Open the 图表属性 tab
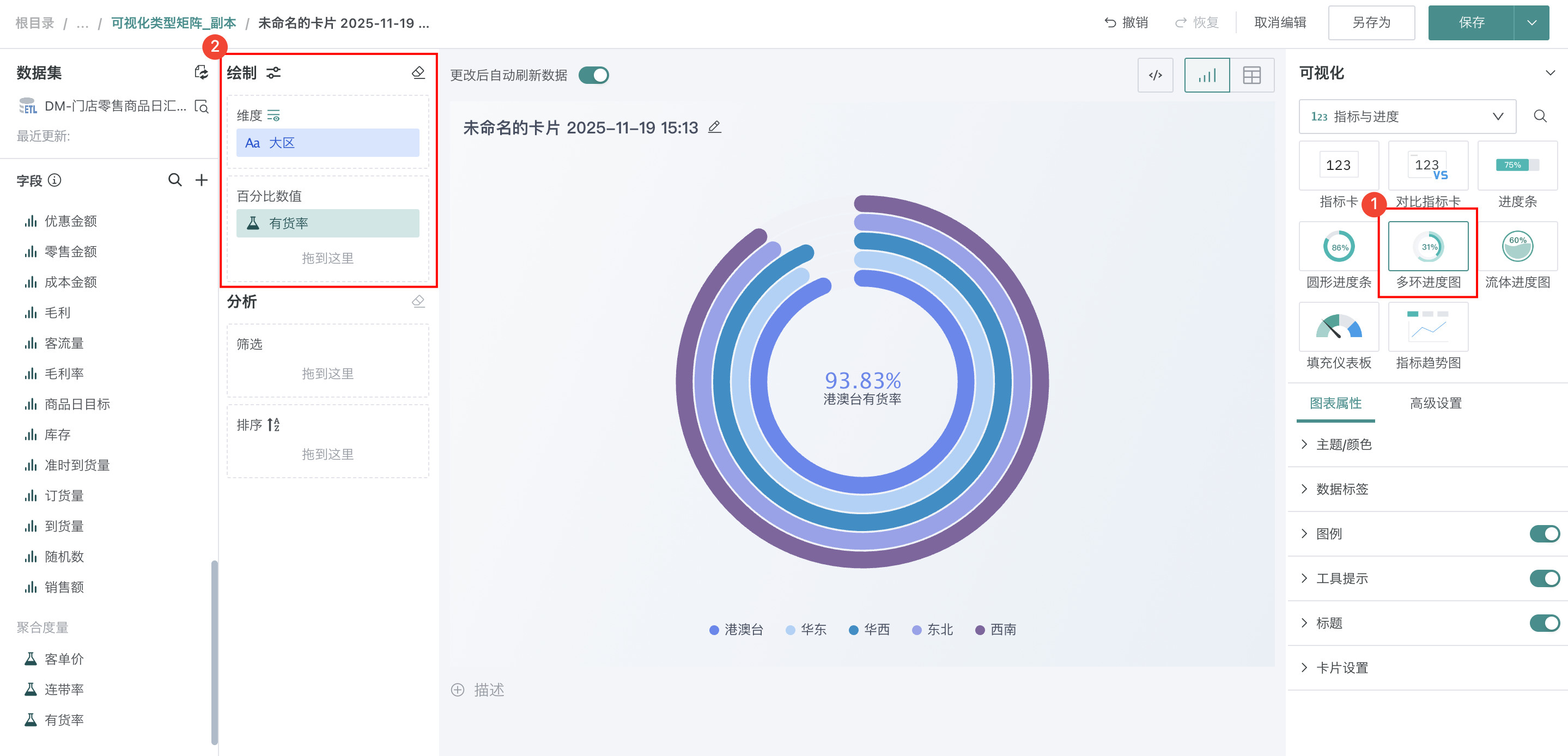The image size is (1568, 756). tap(1335, 403)
